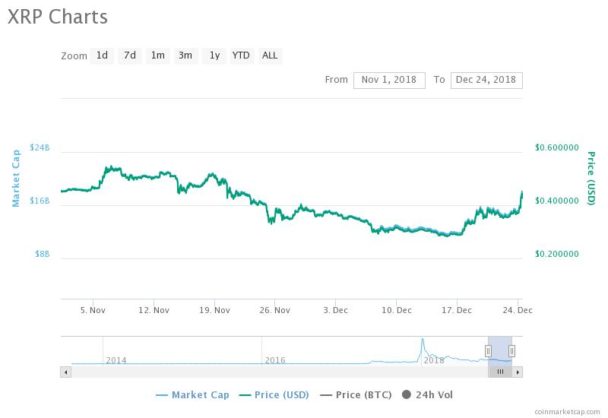Select the 1d zoom range
The width and height of the screenshot is (608, 418).
point(102,55)
